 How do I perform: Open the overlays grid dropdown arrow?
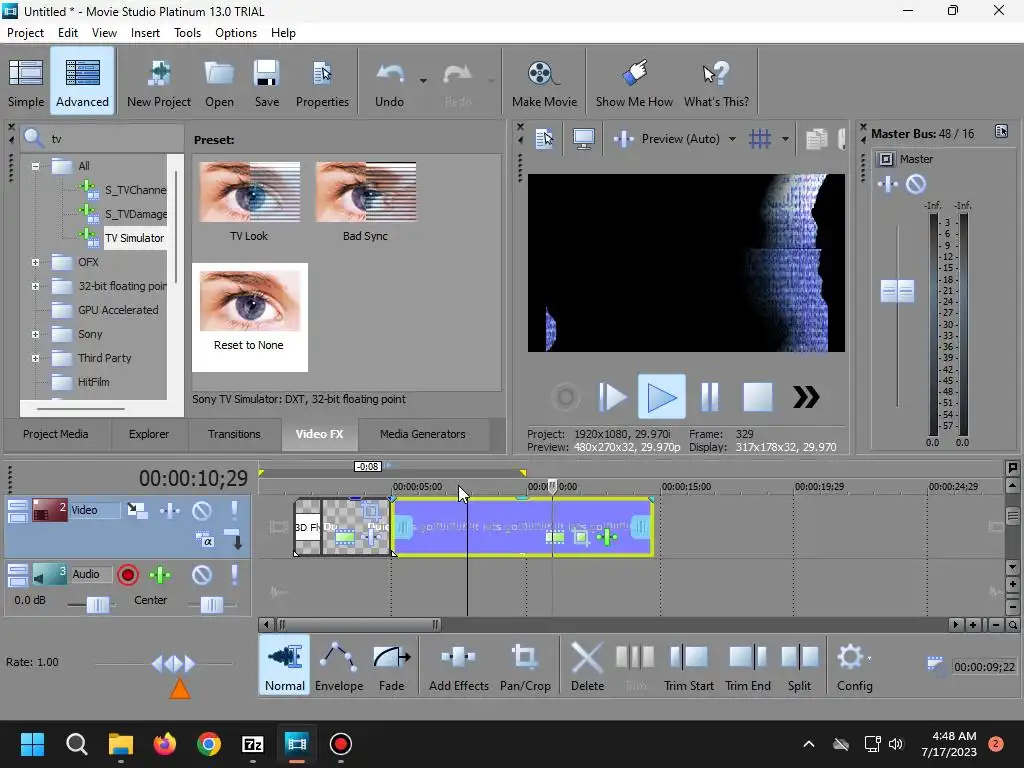point(785,139)
